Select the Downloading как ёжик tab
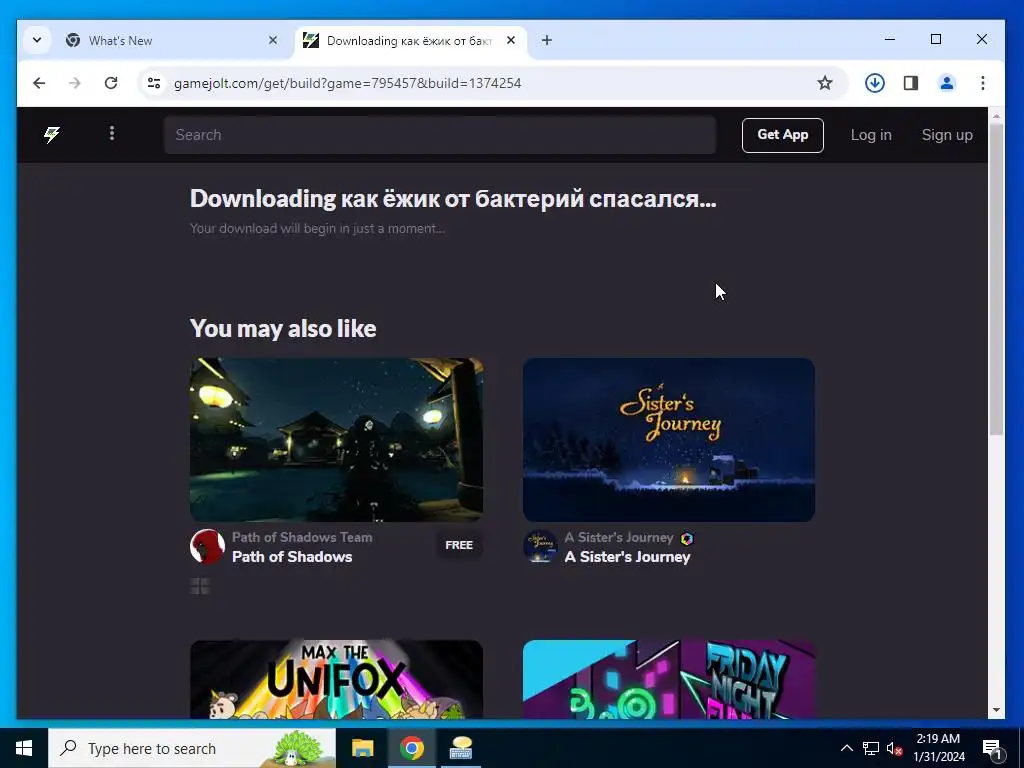Viewport: 1024px width, 768px height. [x=408, y=40]
